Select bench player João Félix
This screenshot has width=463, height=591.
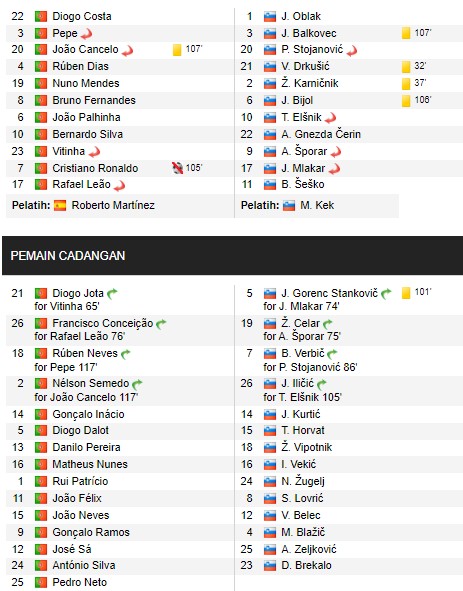point(77,498)
